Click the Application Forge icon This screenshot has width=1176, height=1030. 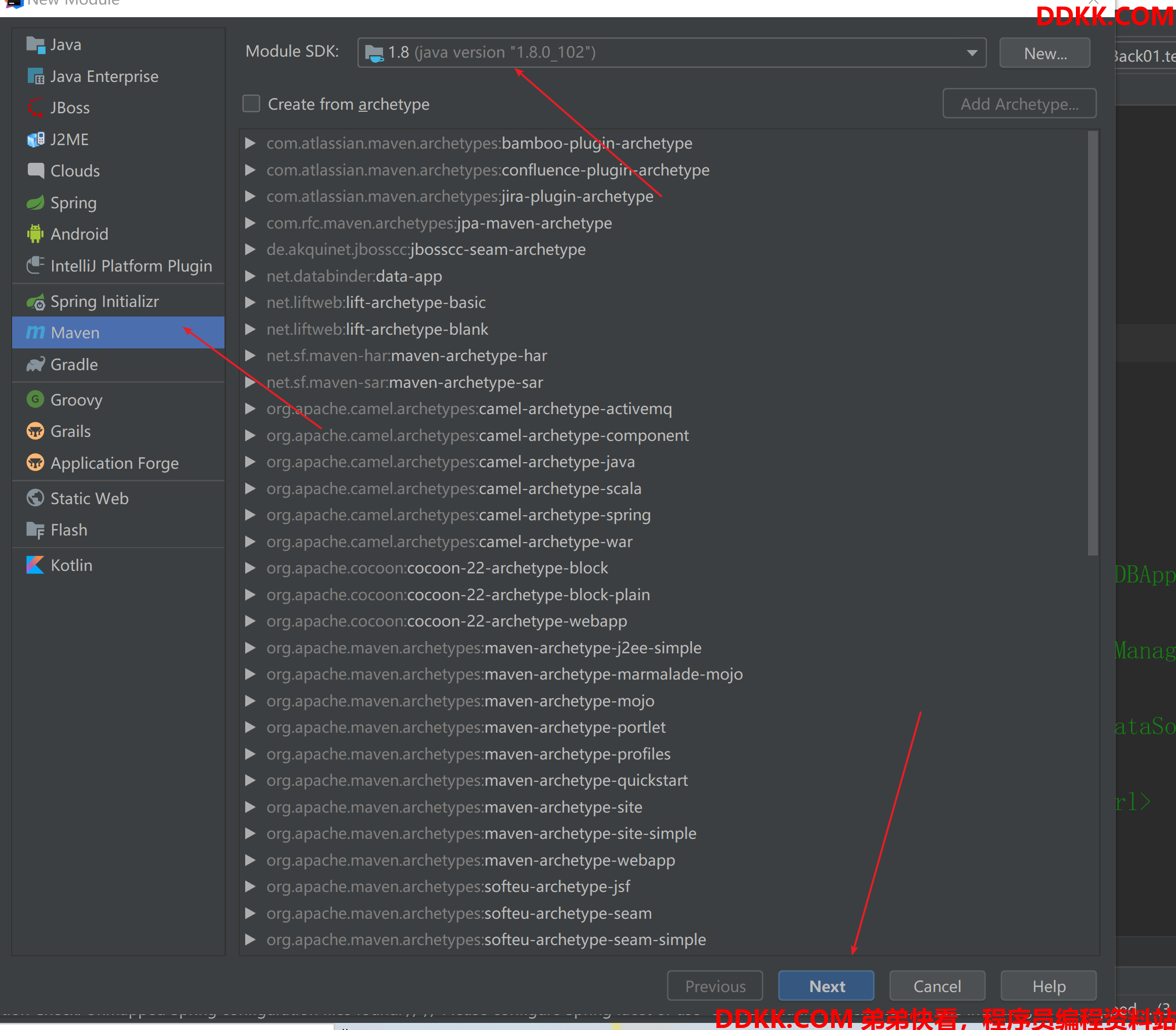point(35,463)
